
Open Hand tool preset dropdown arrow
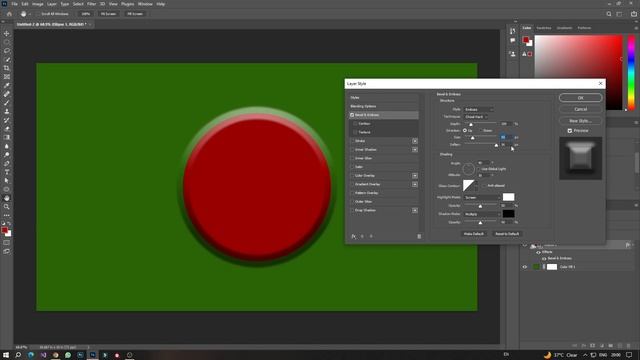pyautogui.click(x=30, y=14)
